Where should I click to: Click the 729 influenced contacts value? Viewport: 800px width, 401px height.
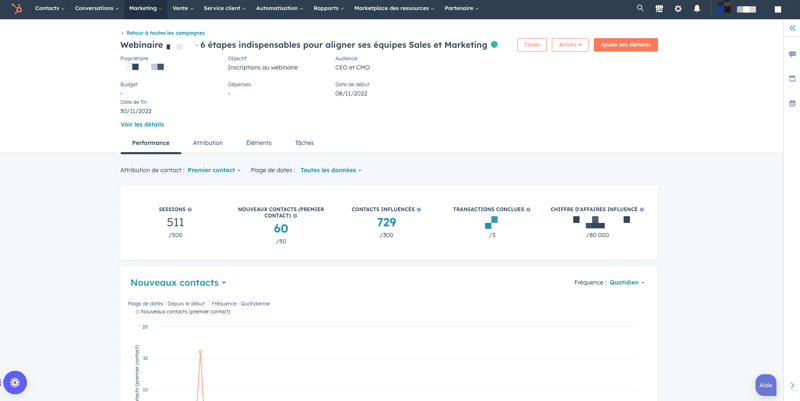pyautogui.click(x=386, y=222)
